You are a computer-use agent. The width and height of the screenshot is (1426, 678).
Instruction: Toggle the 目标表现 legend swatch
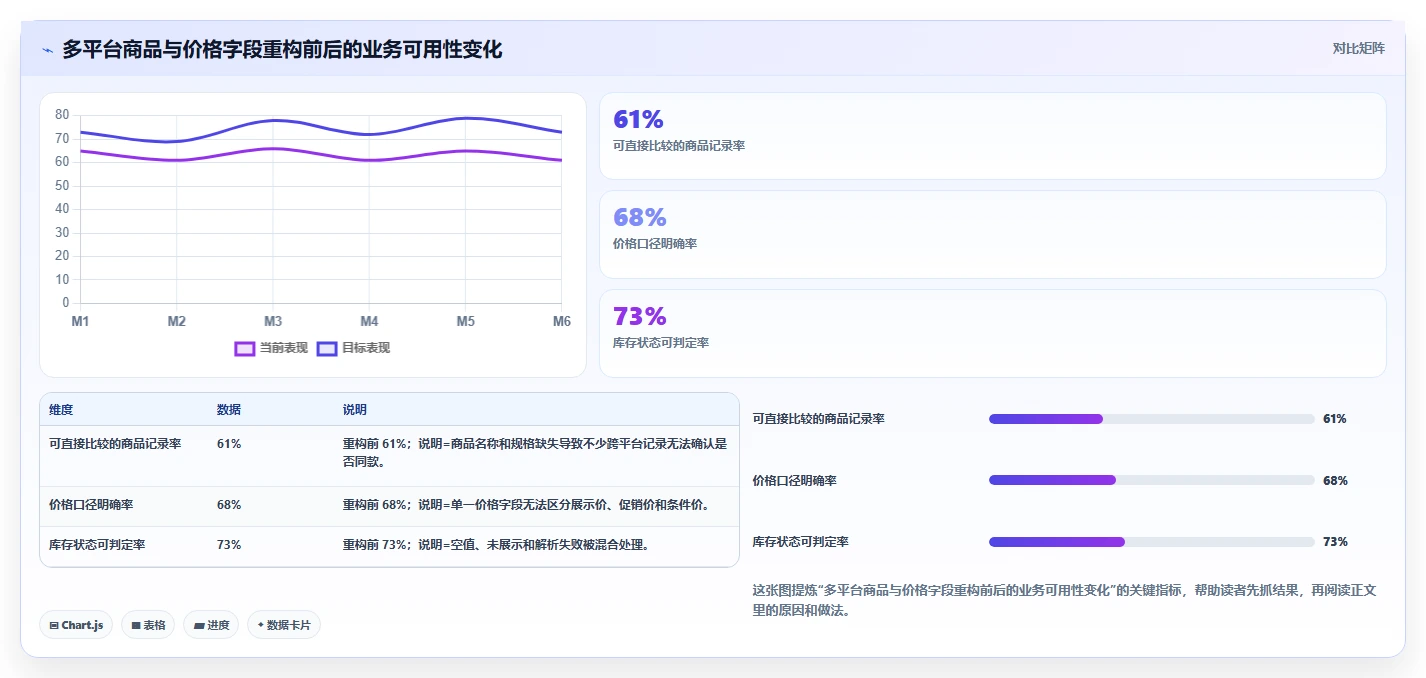[327, 348]
